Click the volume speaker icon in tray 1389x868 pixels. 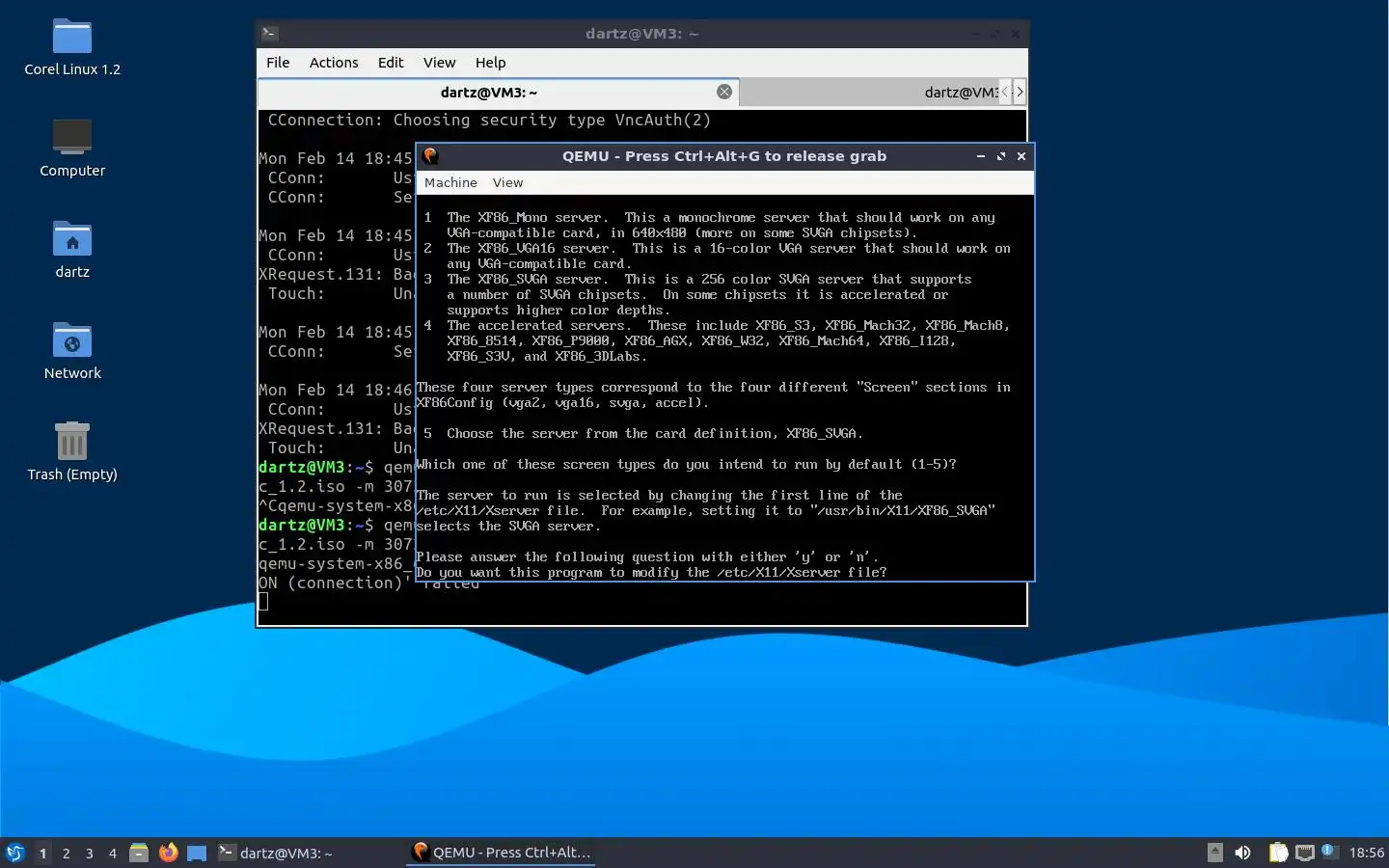coord(1243,853)
